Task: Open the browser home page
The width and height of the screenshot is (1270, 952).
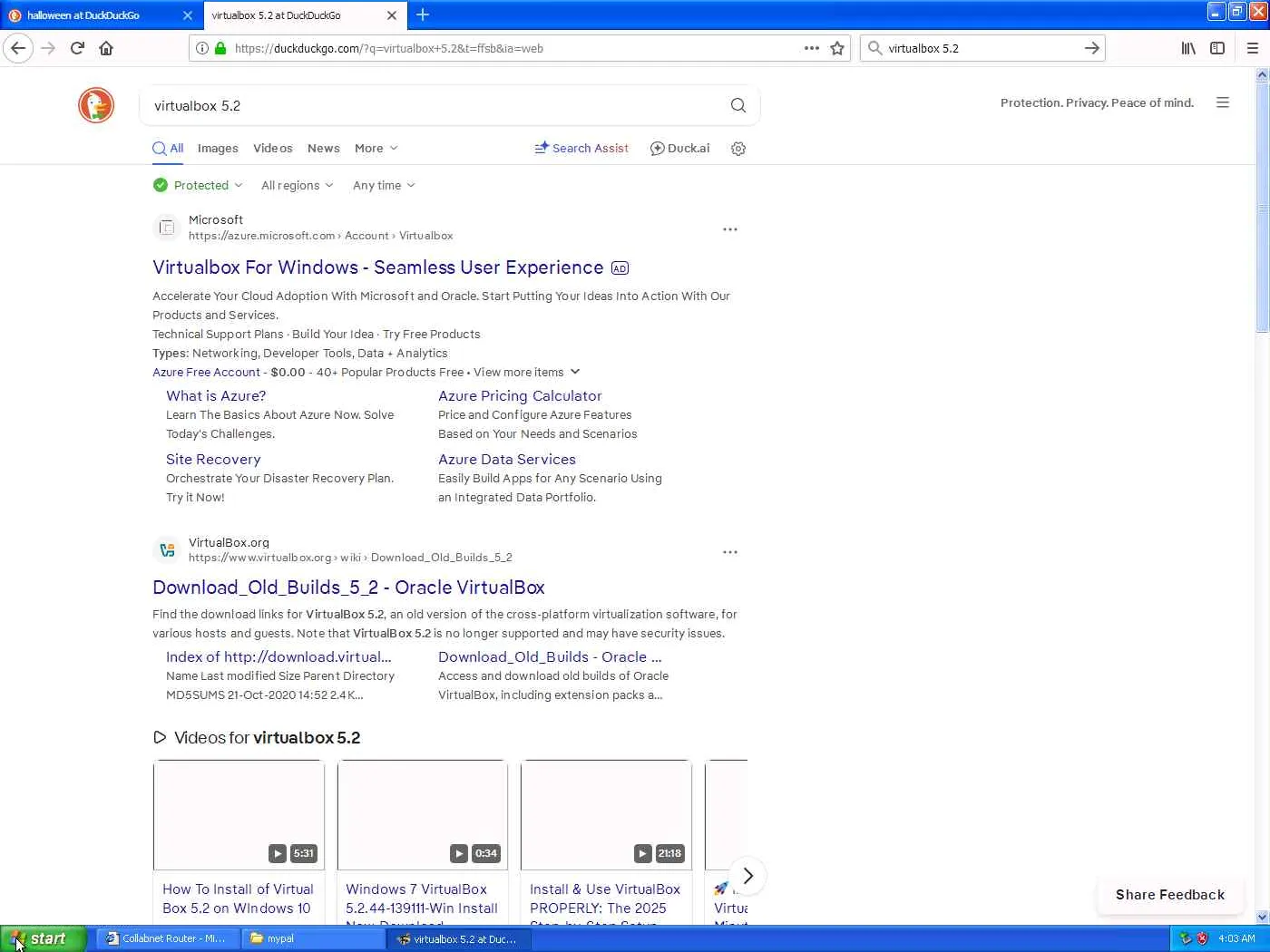Action: point(106,48)
